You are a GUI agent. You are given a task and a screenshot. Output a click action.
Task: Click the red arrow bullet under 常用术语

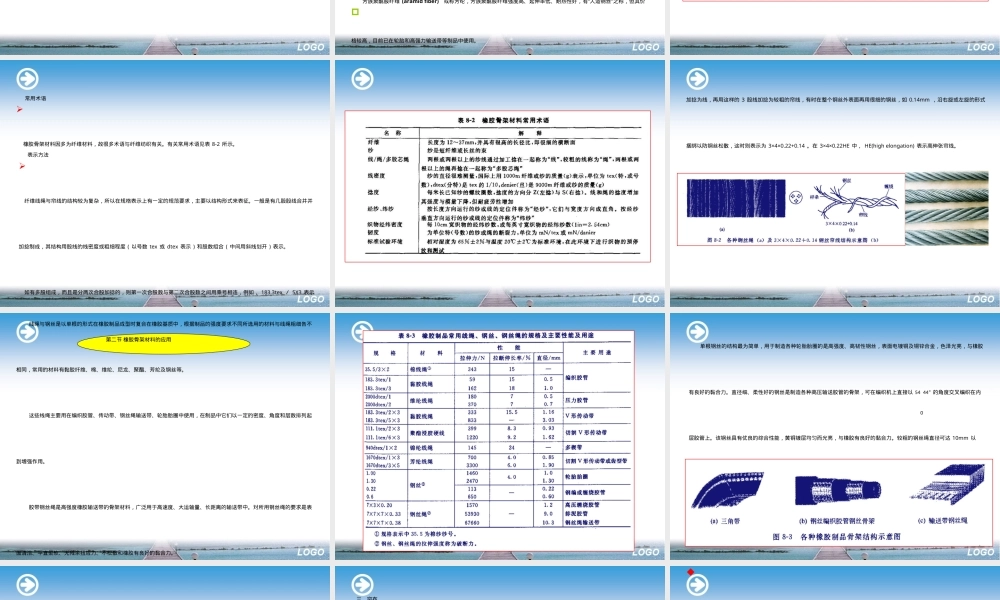pos(20,109)
